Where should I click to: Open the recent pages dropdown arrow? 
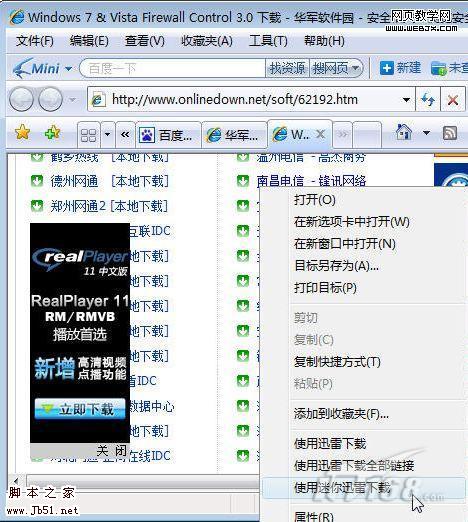pos(72,100)
